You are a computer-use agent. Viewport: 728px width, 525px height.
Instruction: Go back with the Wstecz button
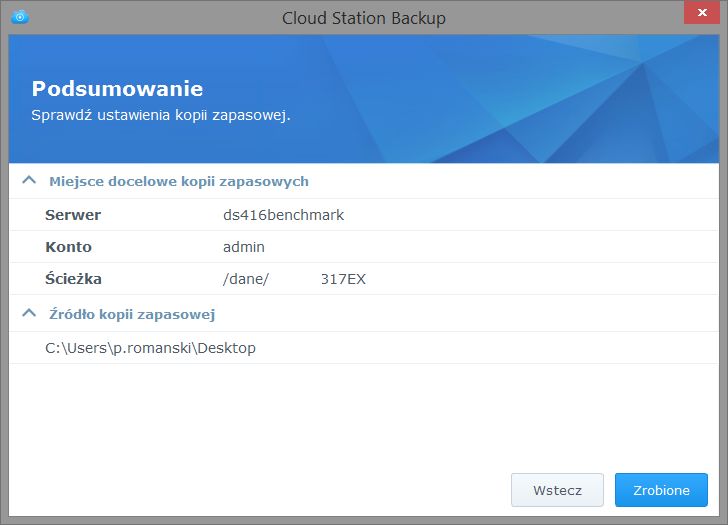[x=557, y=490]
